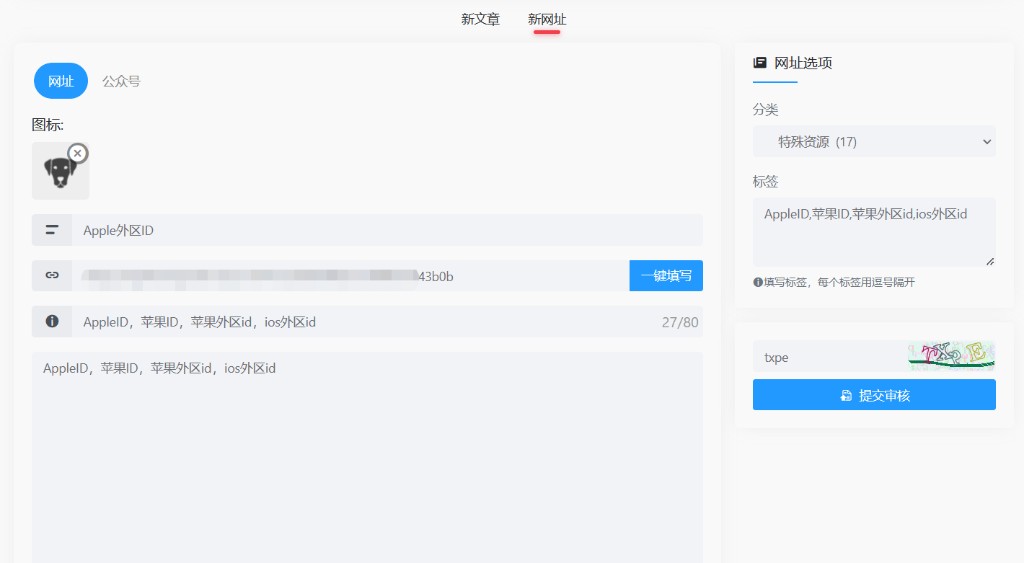This screenshot has height=563, width=1024.
Task: Focus the URL field ending in 43b0b
Action: pyautogui.click(x=351, y=276)
